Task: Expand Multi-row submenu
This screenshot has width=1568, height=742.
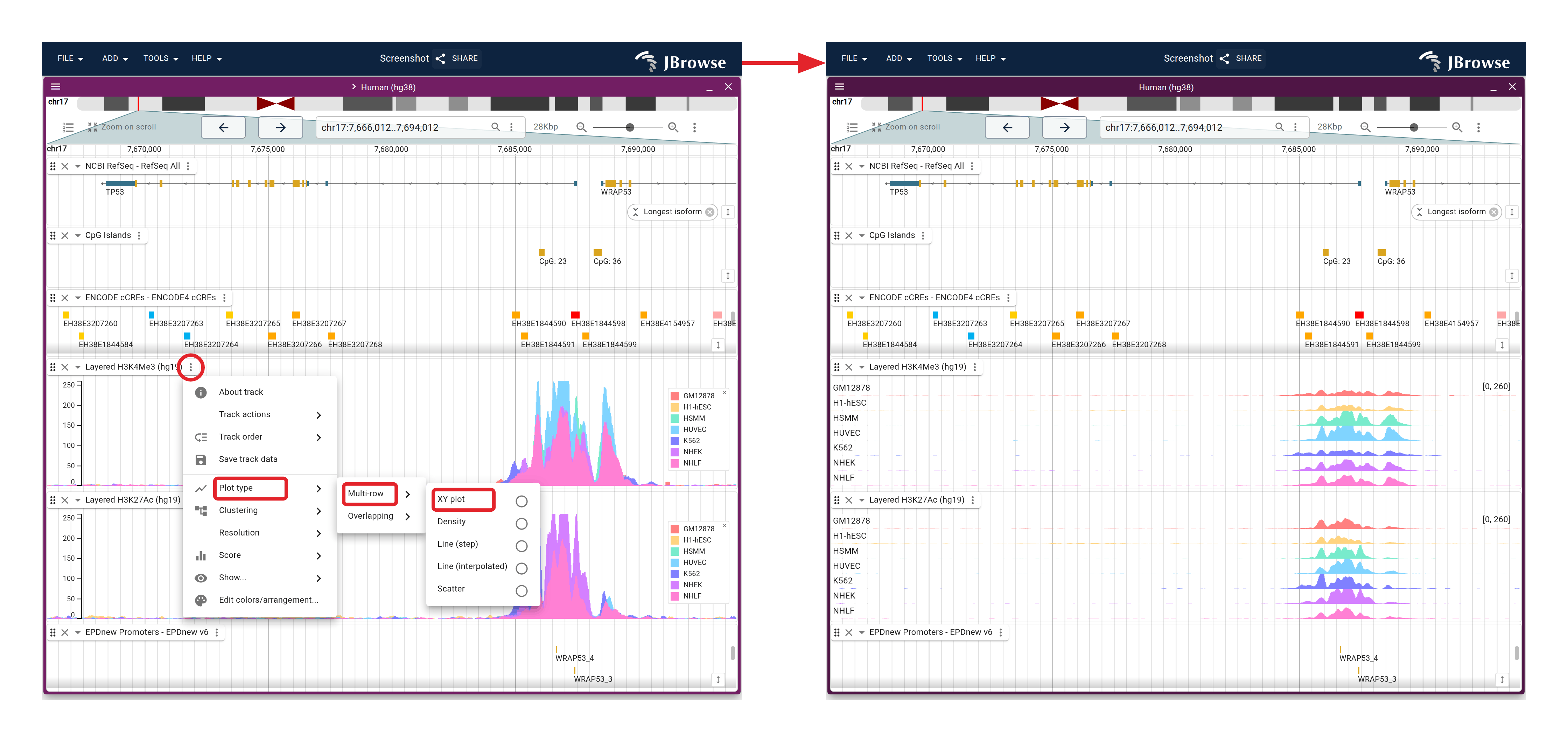Action: (380, 493)
